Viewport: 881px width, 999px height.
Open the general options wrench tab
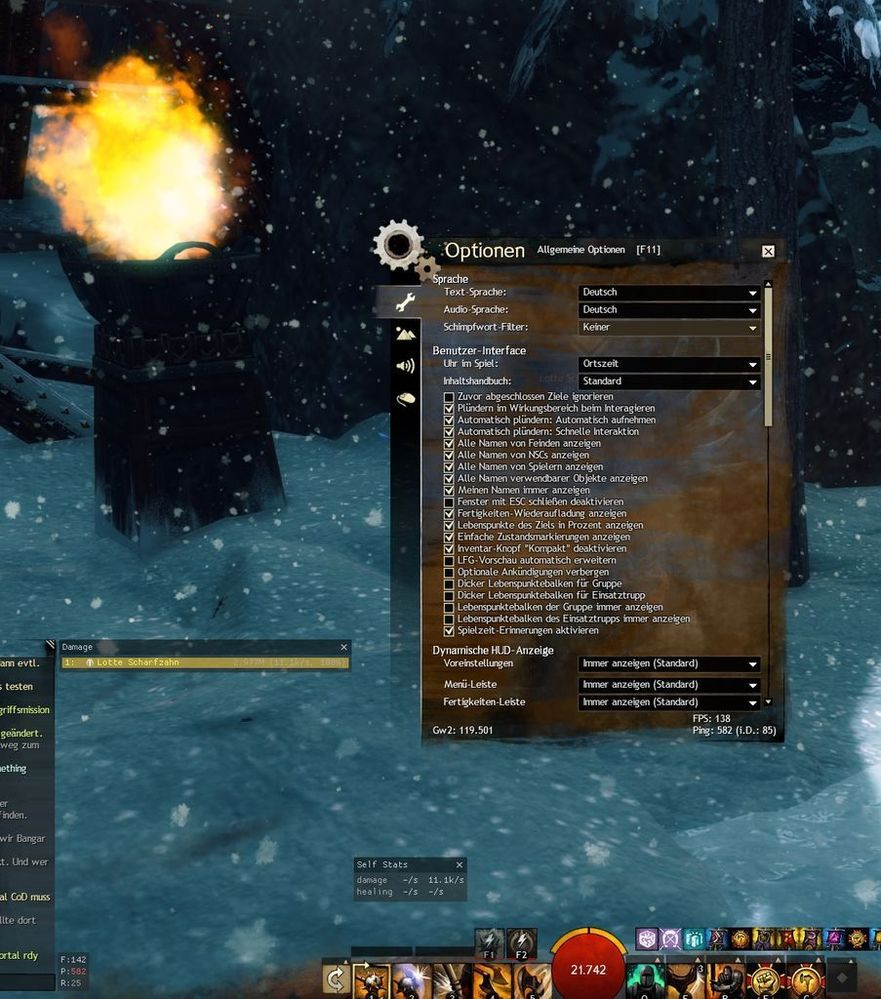click(406, 301)
